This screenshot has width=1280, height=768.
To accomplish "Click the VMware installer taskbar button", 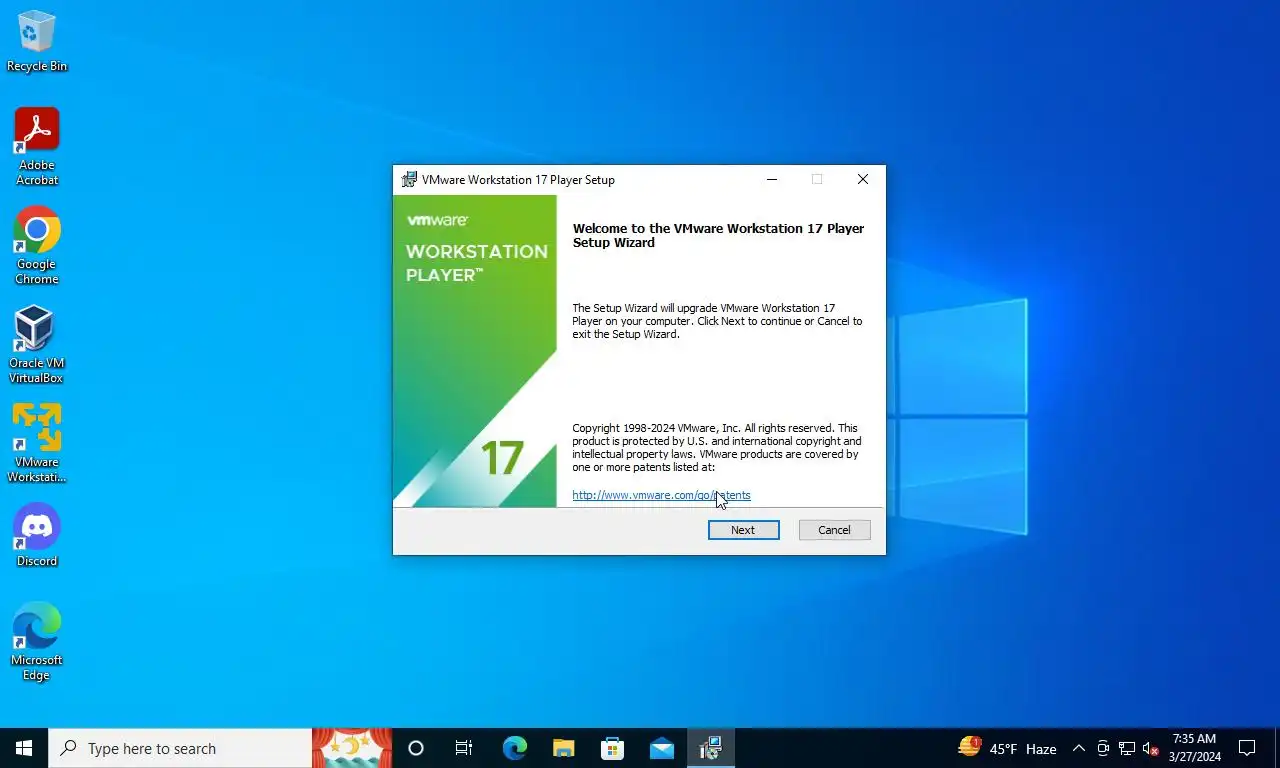I will pyautogui.click(x=711, y=748).
